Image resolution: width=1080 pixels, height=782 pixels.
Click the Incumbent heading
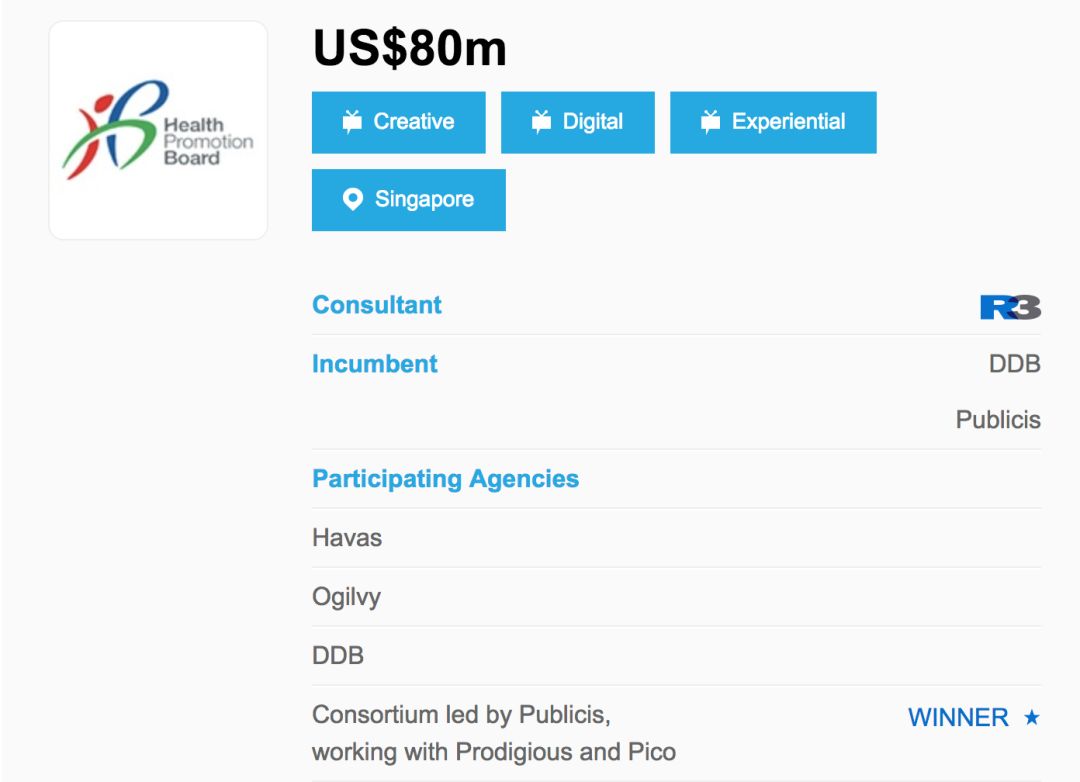pos(375,364)
